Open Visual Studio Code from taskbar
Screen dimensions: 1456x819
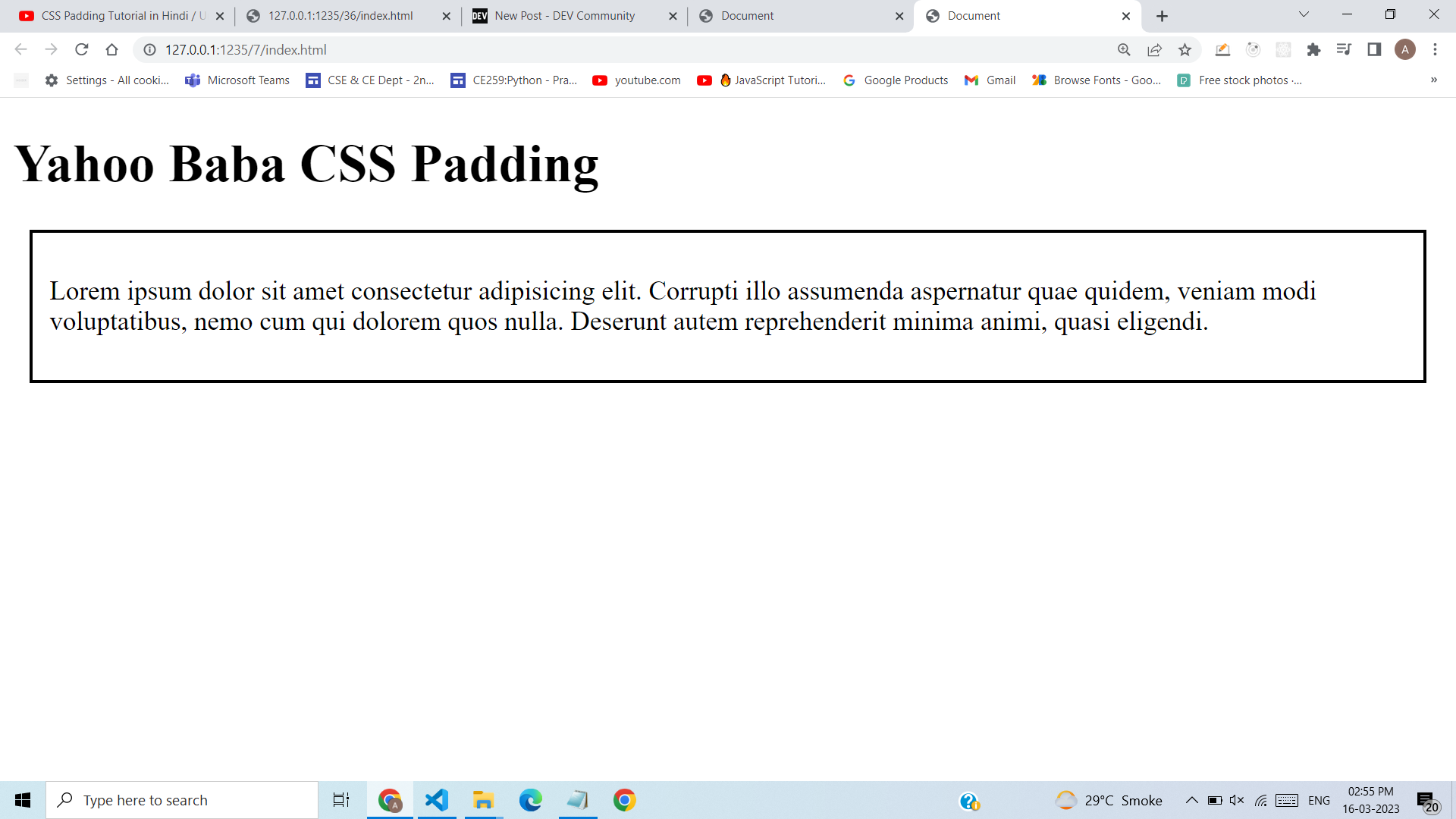click(x=437, y=800)
